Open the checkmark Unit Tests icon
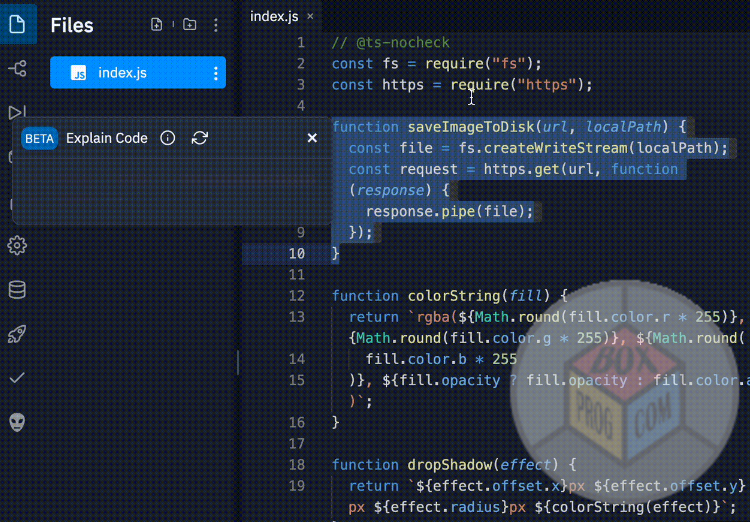The image size is (750, 522). 17,378
